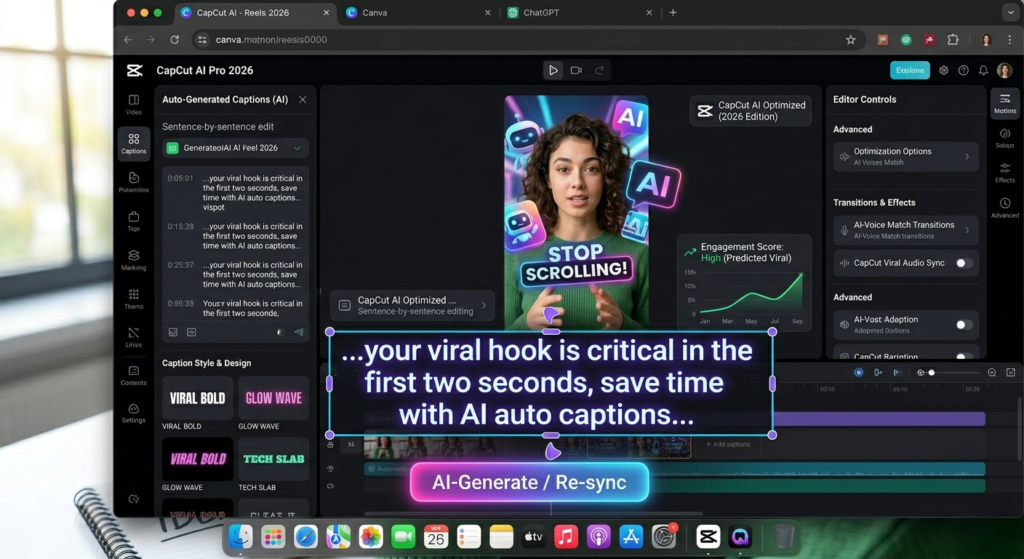Switch to the Canva browser tab
Image resolution: width=1024 pixels, height=559 pixels.
pos(418,12)
